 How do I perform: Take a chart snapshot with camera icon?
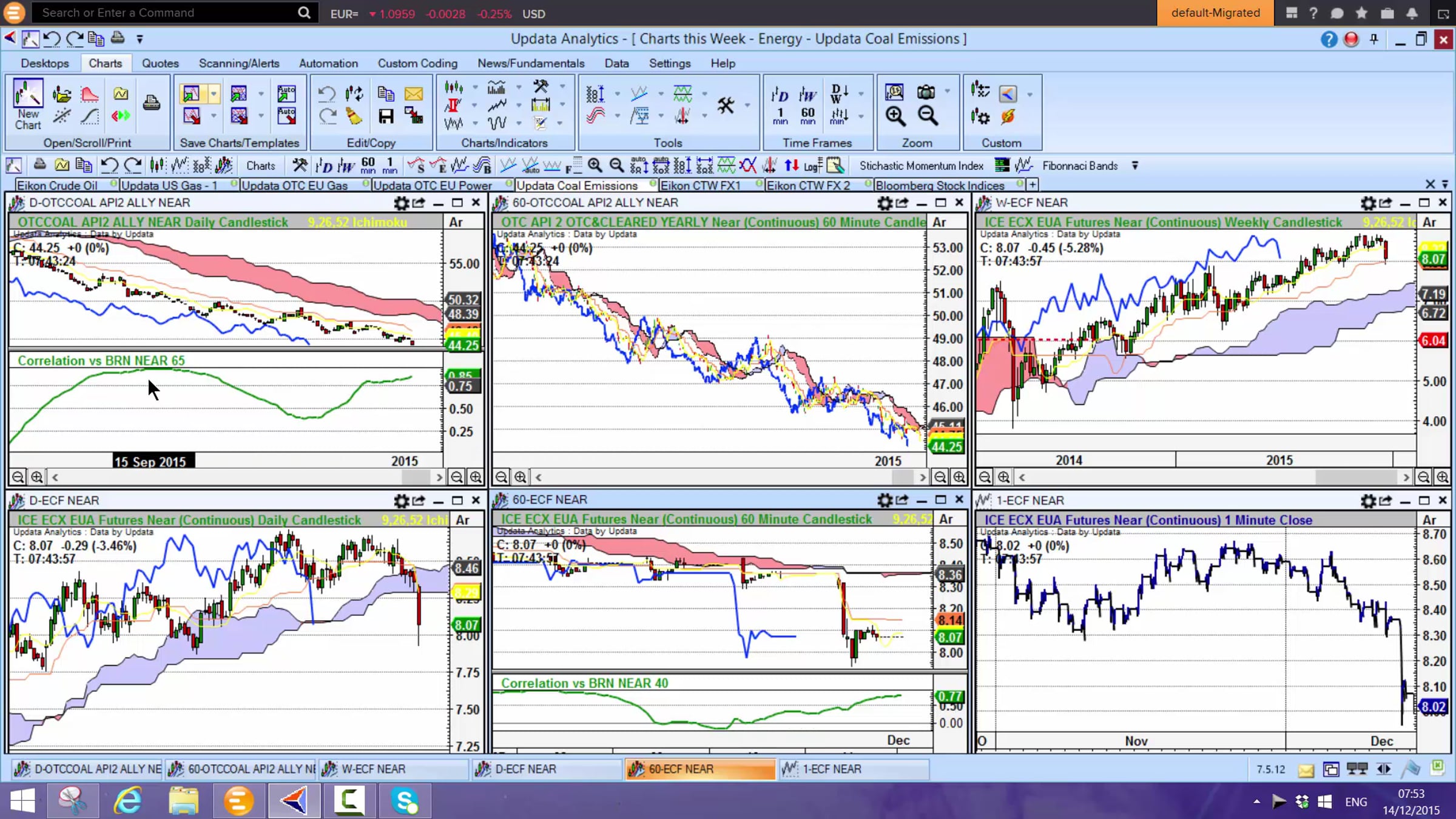[926, 92]
